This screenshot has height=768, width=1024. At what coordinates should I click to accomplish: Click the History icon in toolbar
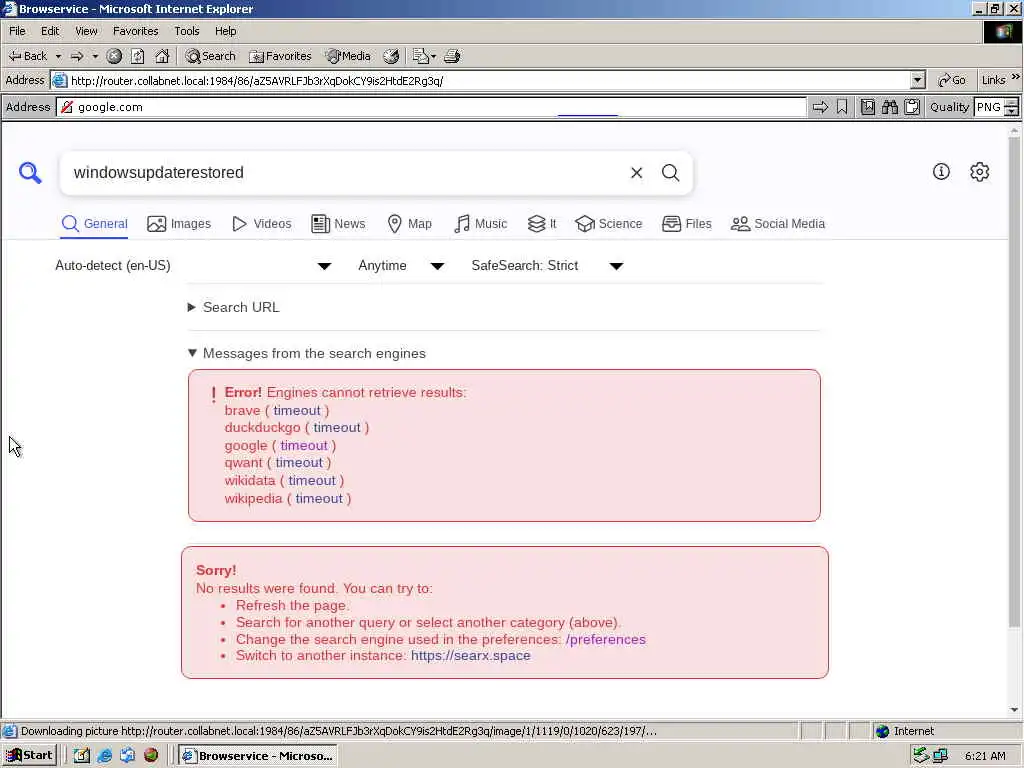pos(391,56)
